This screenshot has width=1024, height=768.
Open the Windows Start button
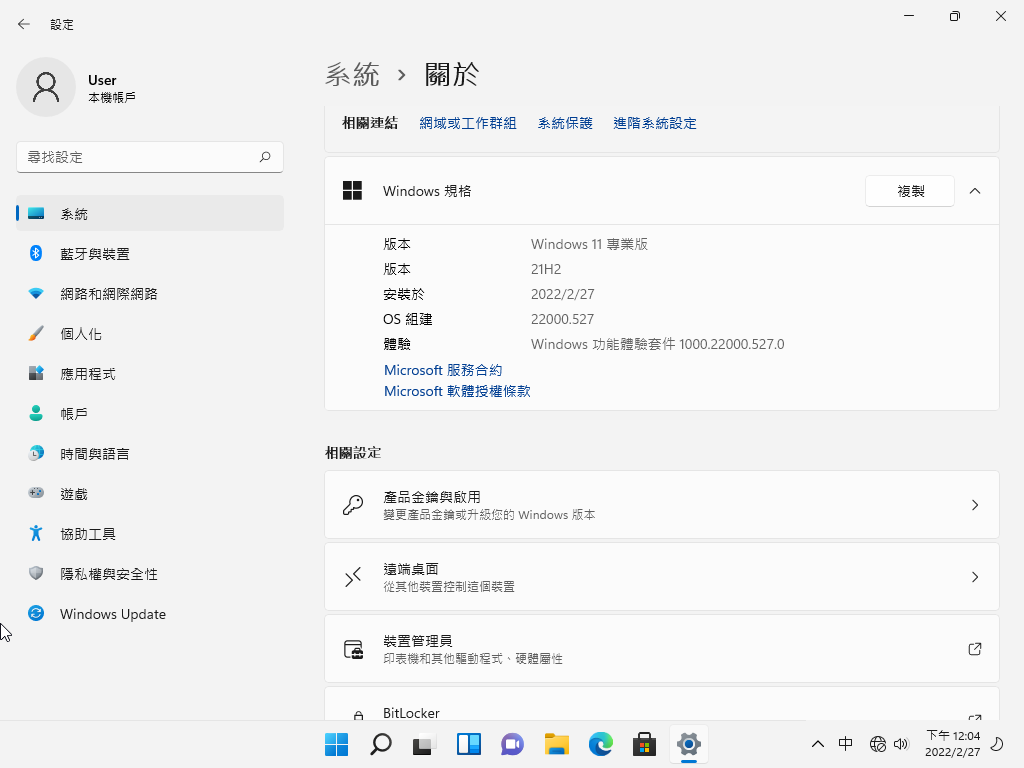(337, 744)
